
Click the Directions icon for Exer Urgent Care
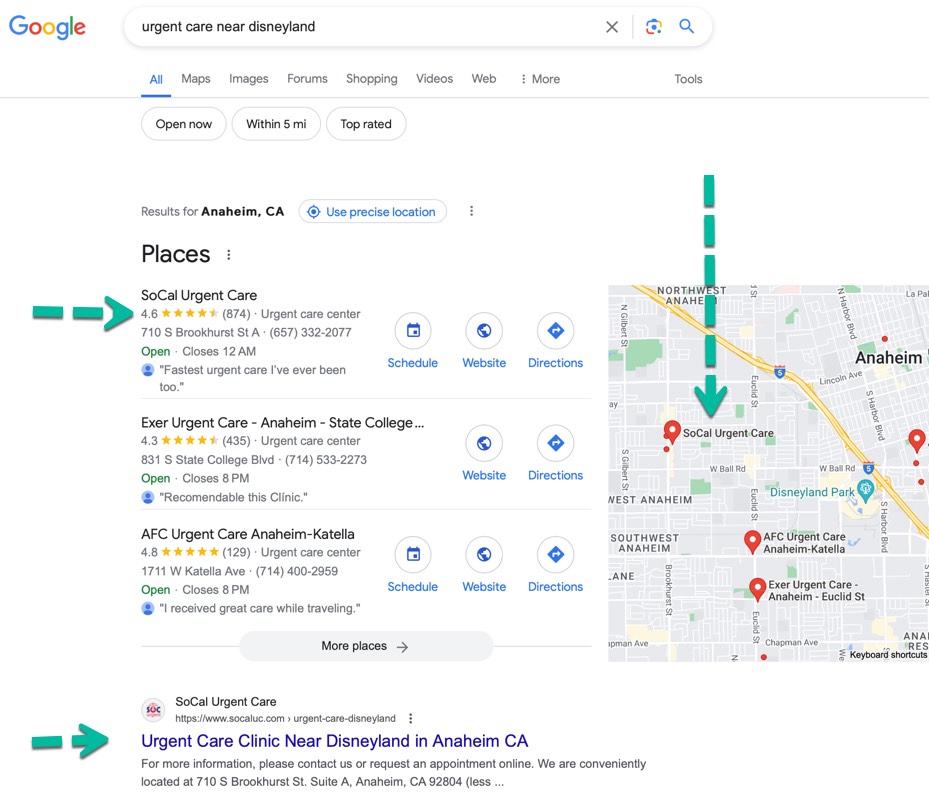click(555, 443)
